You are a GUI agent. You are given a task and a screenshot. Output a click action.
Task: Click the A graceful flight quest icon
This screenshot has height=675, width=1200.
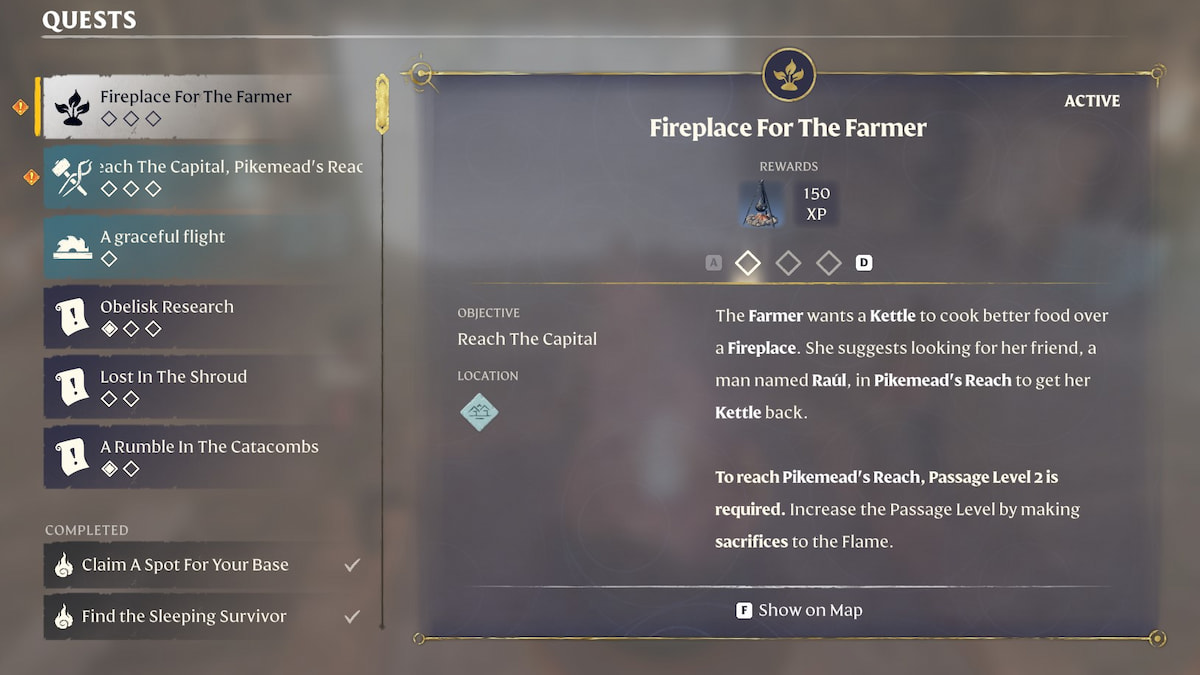(x=72, y=247)
